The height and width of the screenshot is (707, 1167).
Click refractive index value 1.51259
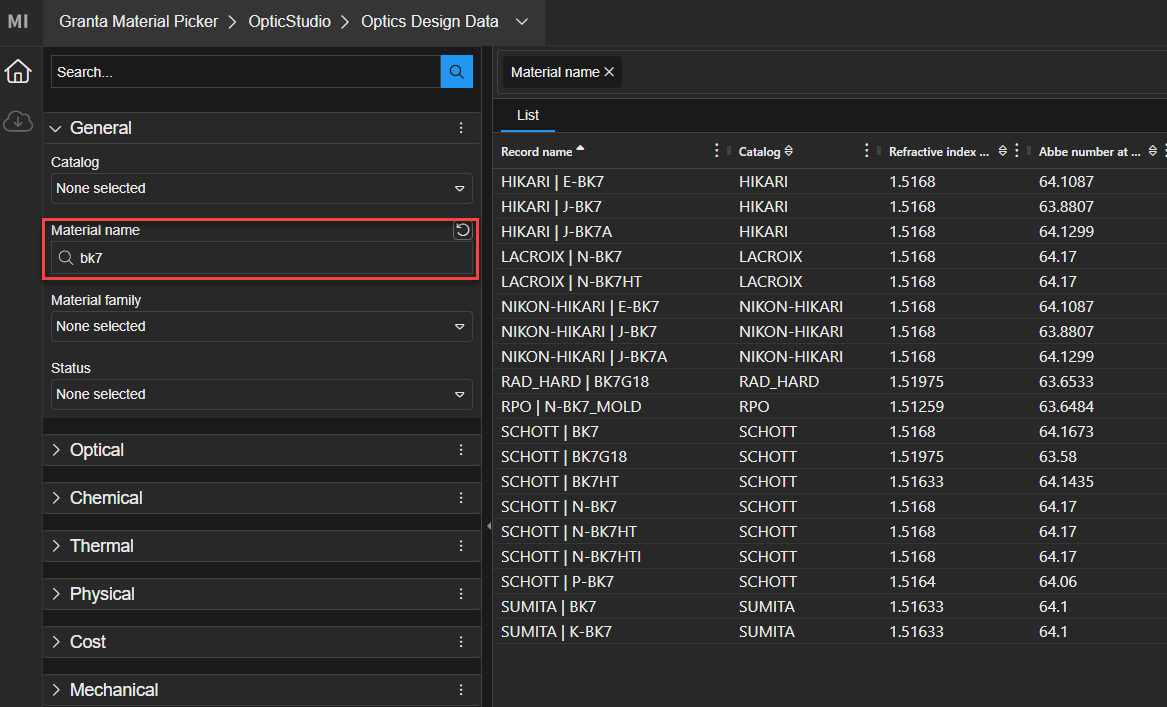916,406
